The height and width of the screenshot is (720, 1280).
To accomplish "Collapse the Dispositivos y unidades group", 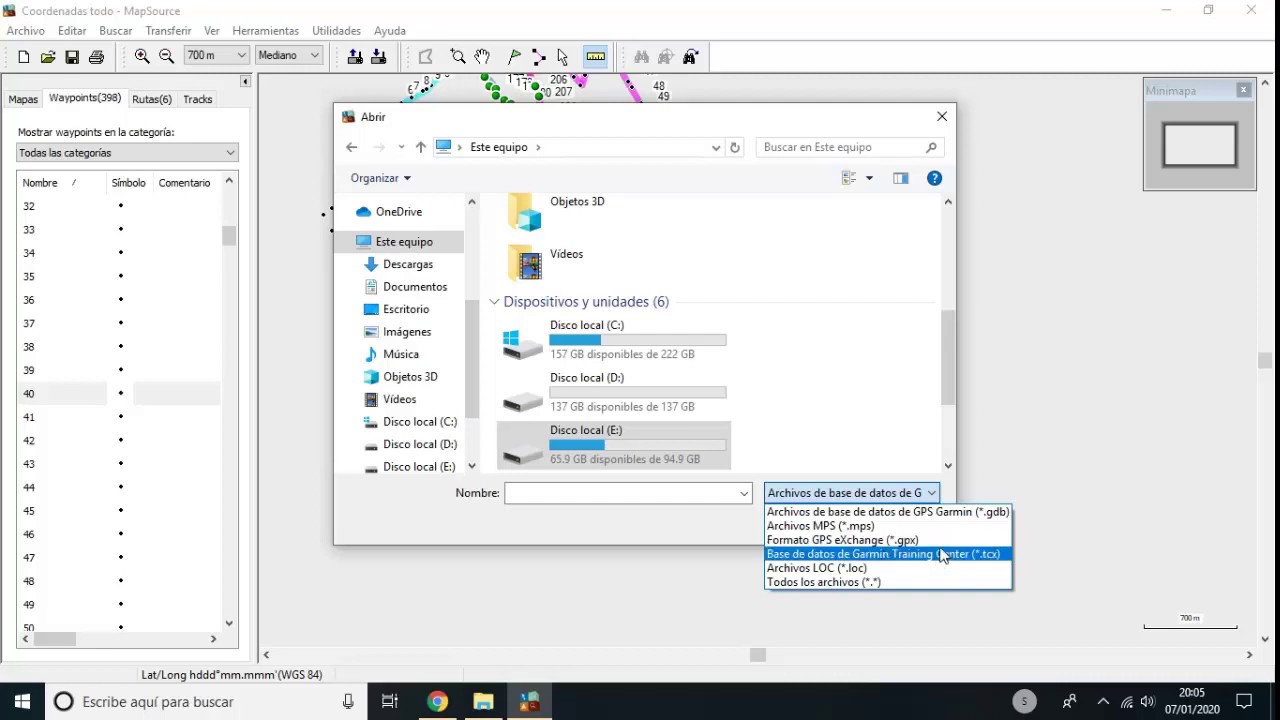I will 494,302.
